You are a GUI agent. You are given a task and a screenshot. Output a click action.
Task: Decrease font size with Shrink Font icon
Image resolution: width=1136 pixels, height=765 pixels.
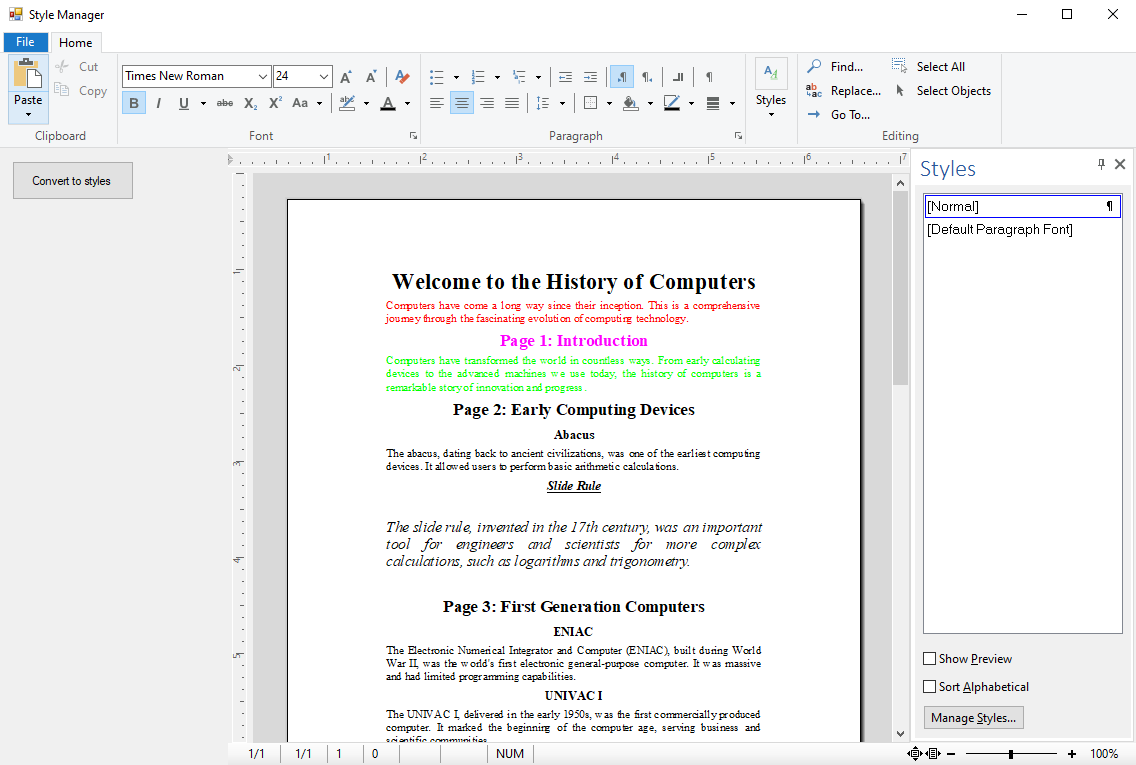tap(371, 76)
